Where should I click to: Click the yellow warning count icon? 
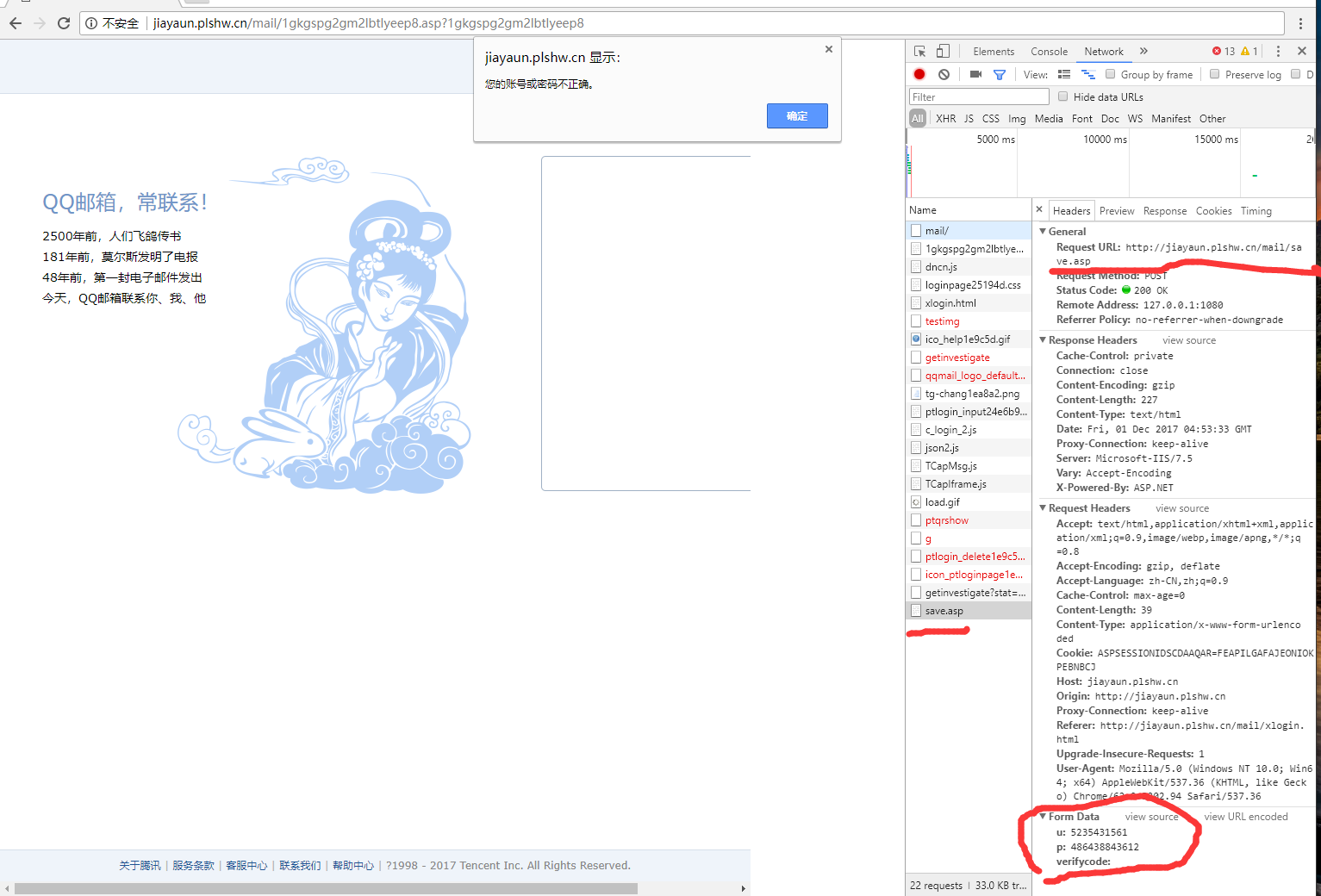click(x=1245, y=51)
